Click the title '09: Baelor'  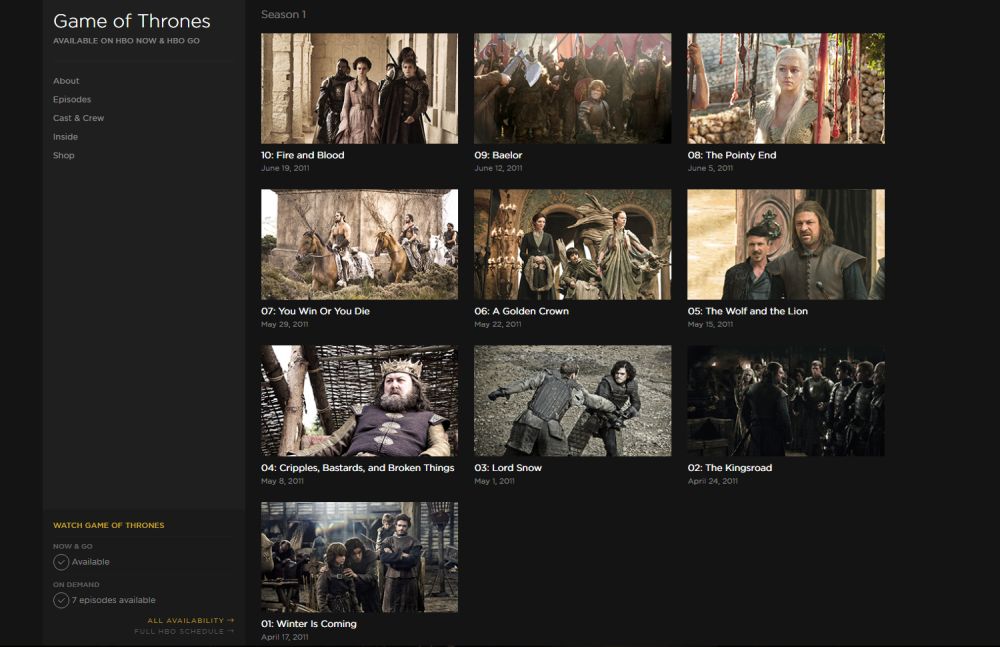coord(498,155)
